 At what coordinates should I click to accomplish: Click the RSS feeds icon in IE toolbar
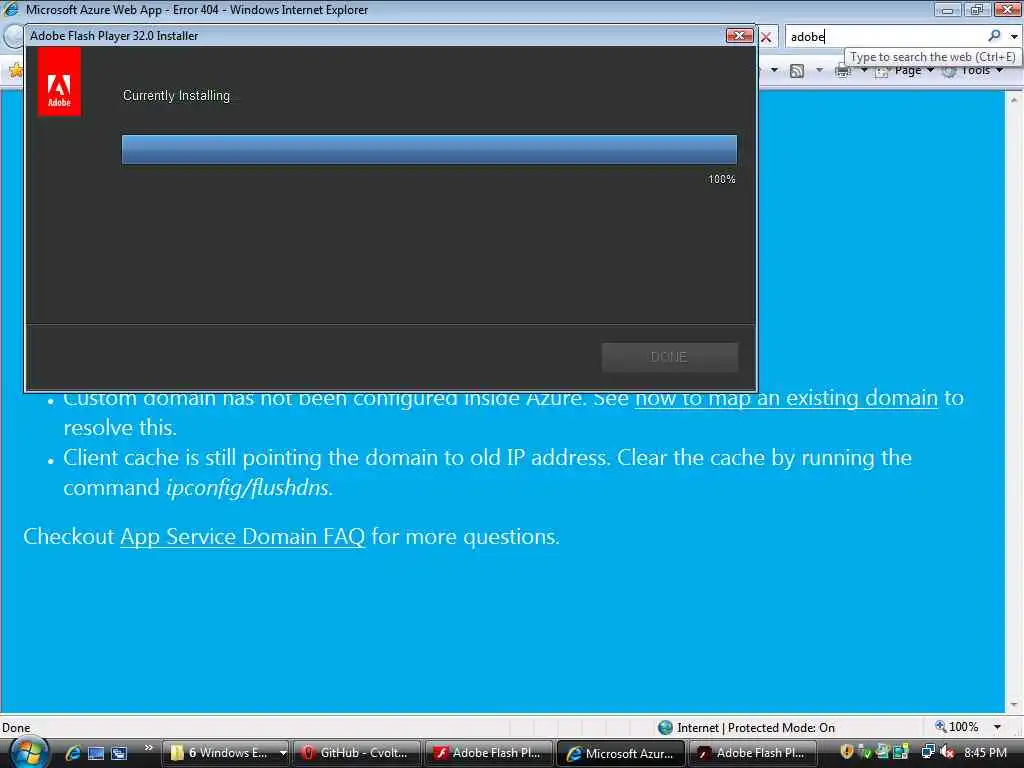tap(797, 71)
